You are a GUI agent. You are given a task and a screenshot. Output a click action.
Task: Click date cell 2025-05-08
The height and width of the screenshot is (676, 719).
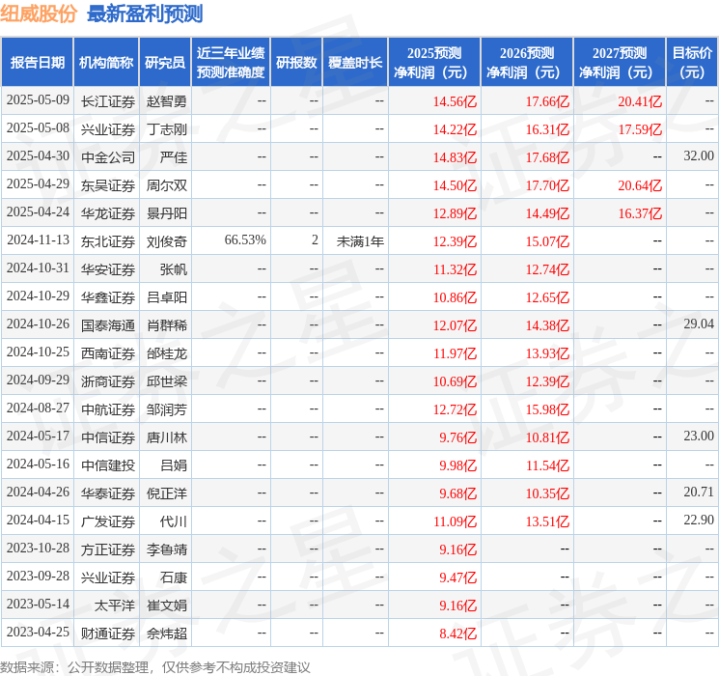[38, 128]
